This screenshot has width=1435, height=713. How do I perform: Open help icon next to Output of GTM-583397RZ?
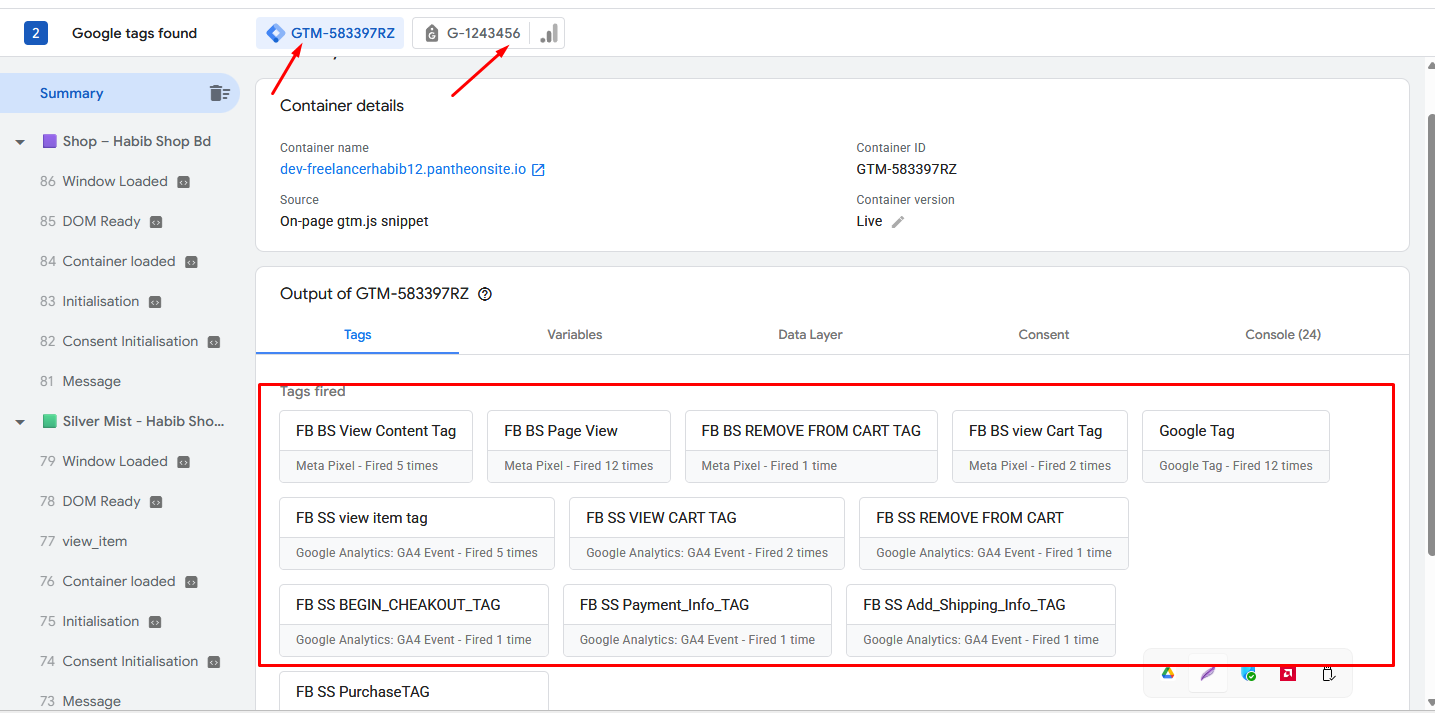(486, 294)
